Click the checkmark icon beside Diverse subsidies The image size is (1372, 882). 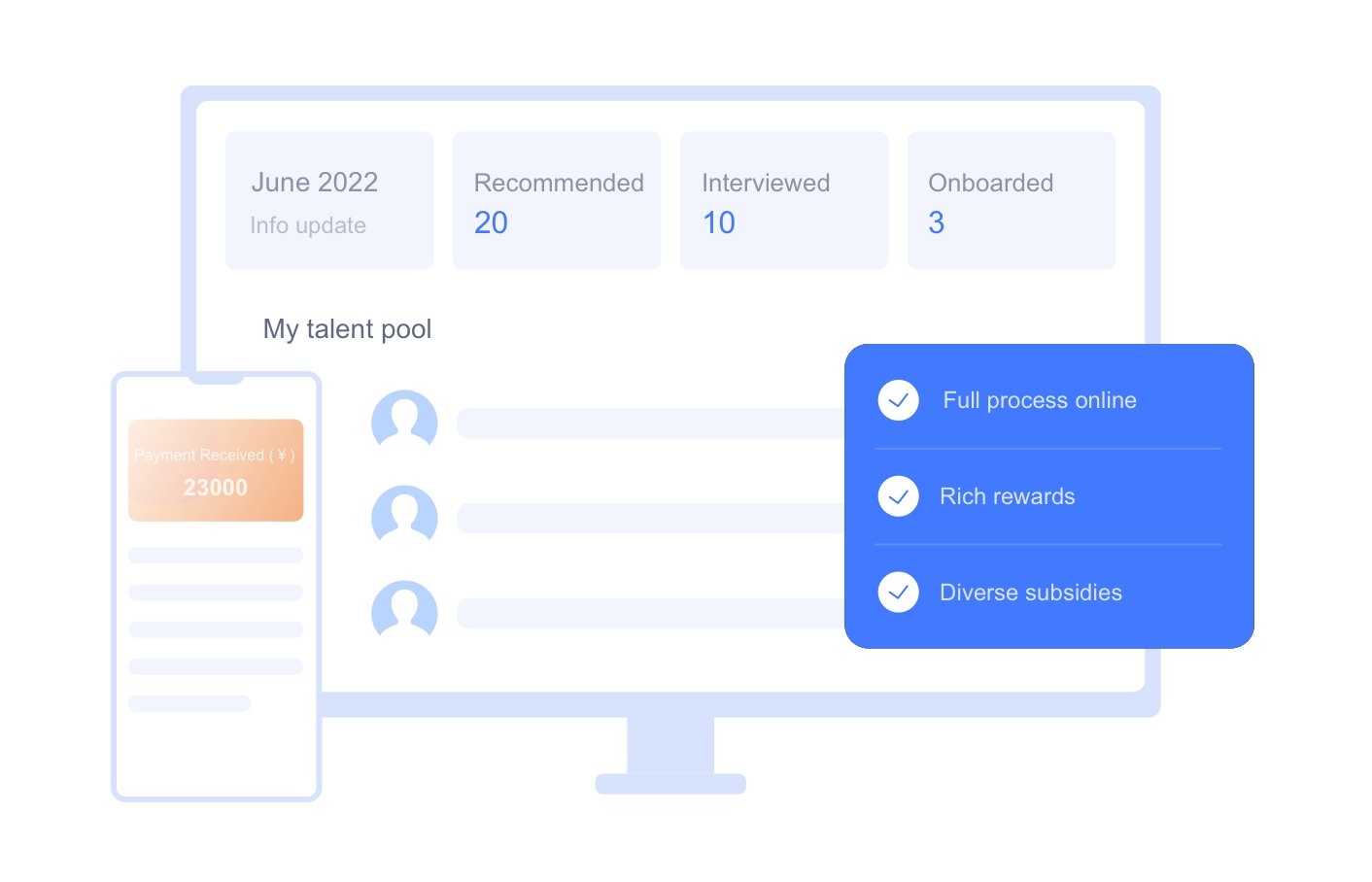point(898,593)
